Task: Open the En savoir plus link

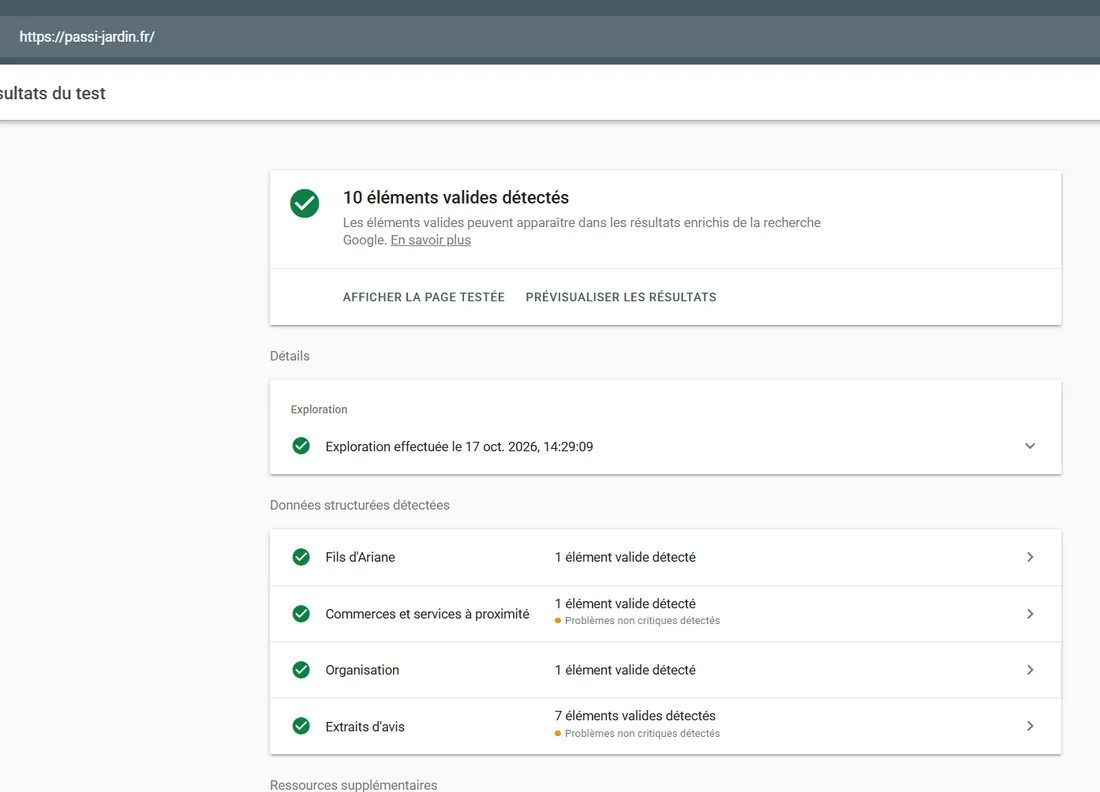Action: 431,240
